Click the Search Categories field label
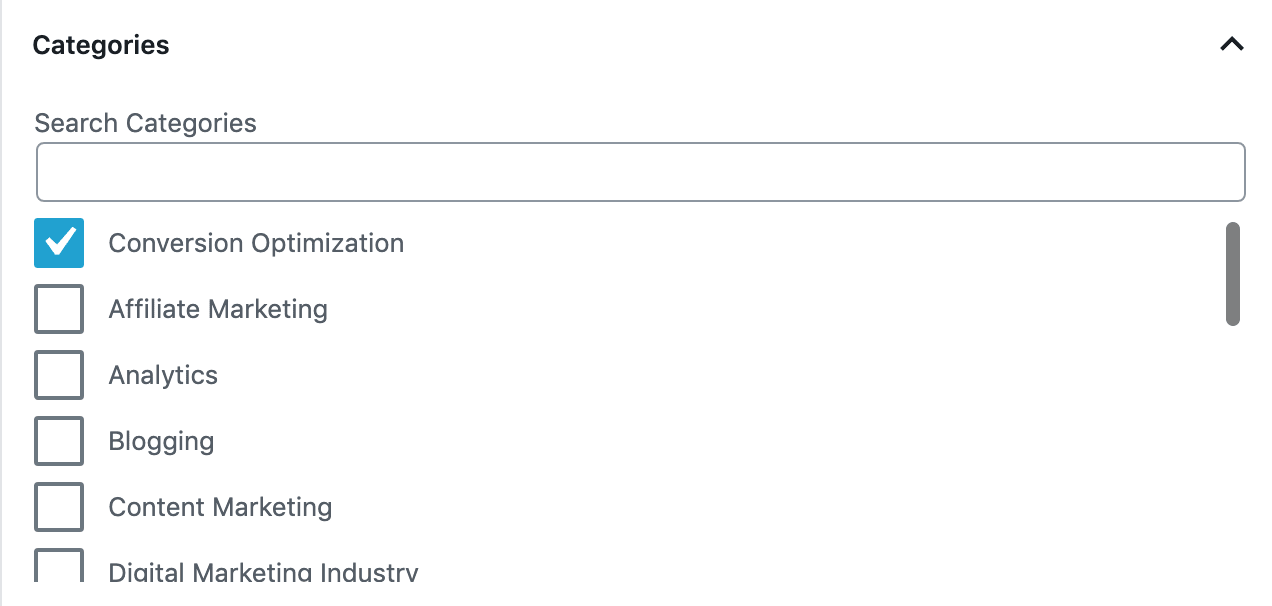The width and height of the screenshot is (1272, 606). [145, 123]
